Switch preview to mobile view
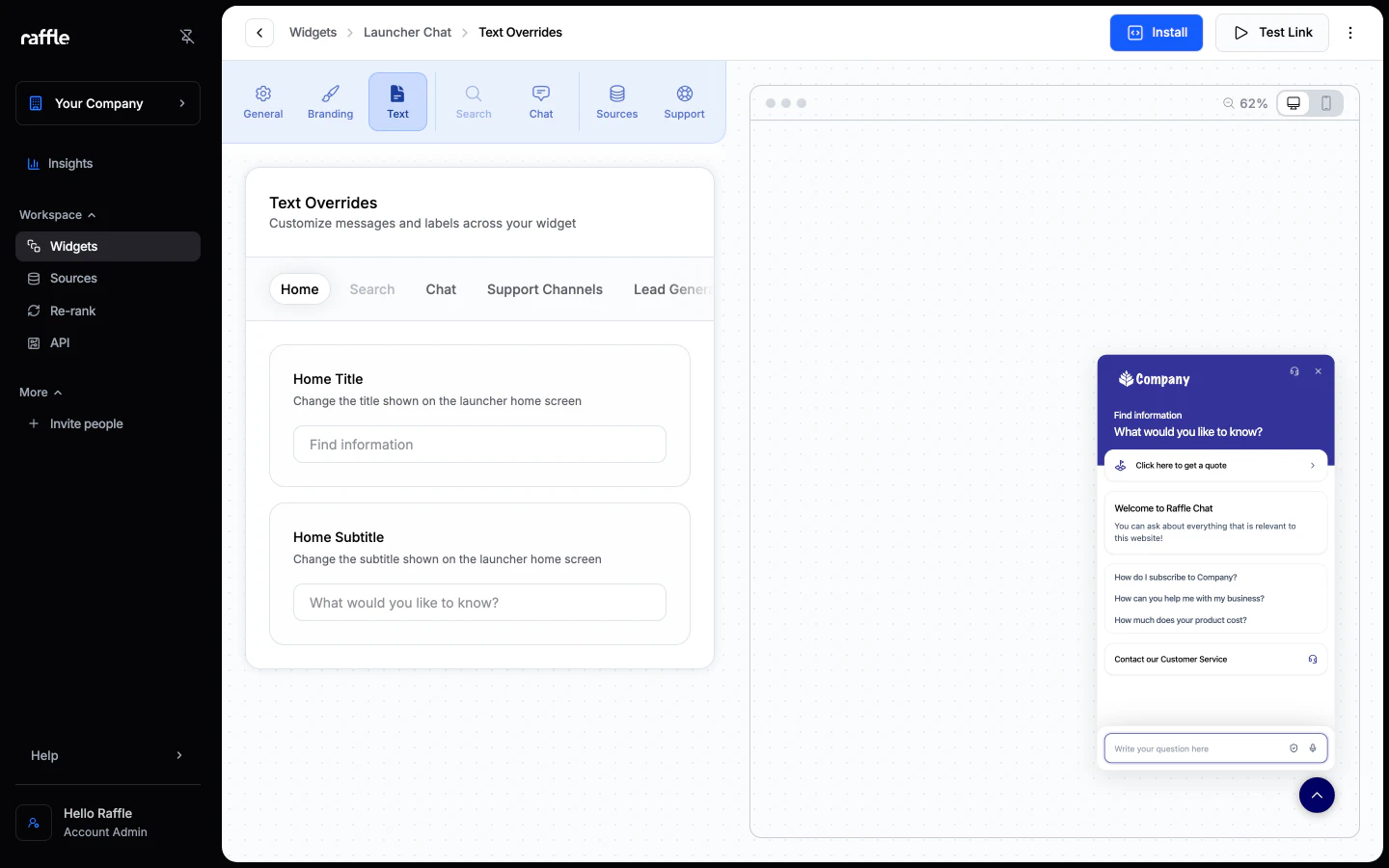Viewport: 1389px width, 868px height. point(1326,103)
